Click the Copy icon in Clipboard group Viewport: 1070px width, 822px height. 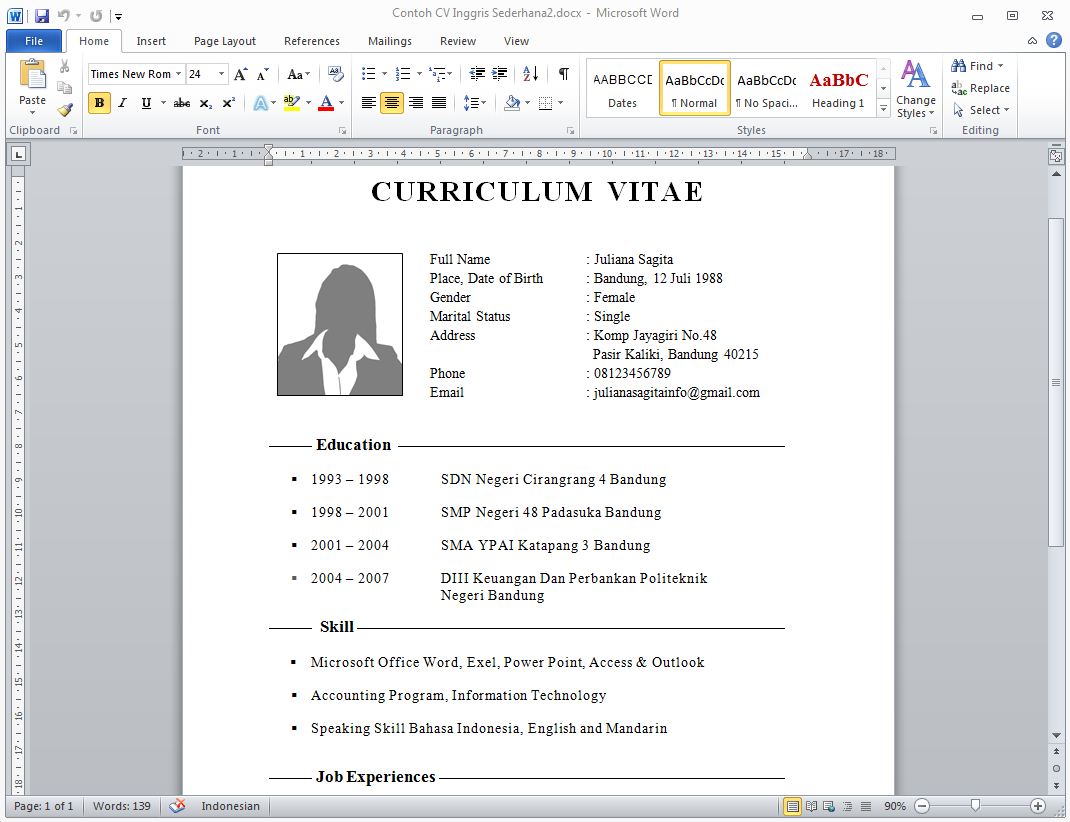65,87
